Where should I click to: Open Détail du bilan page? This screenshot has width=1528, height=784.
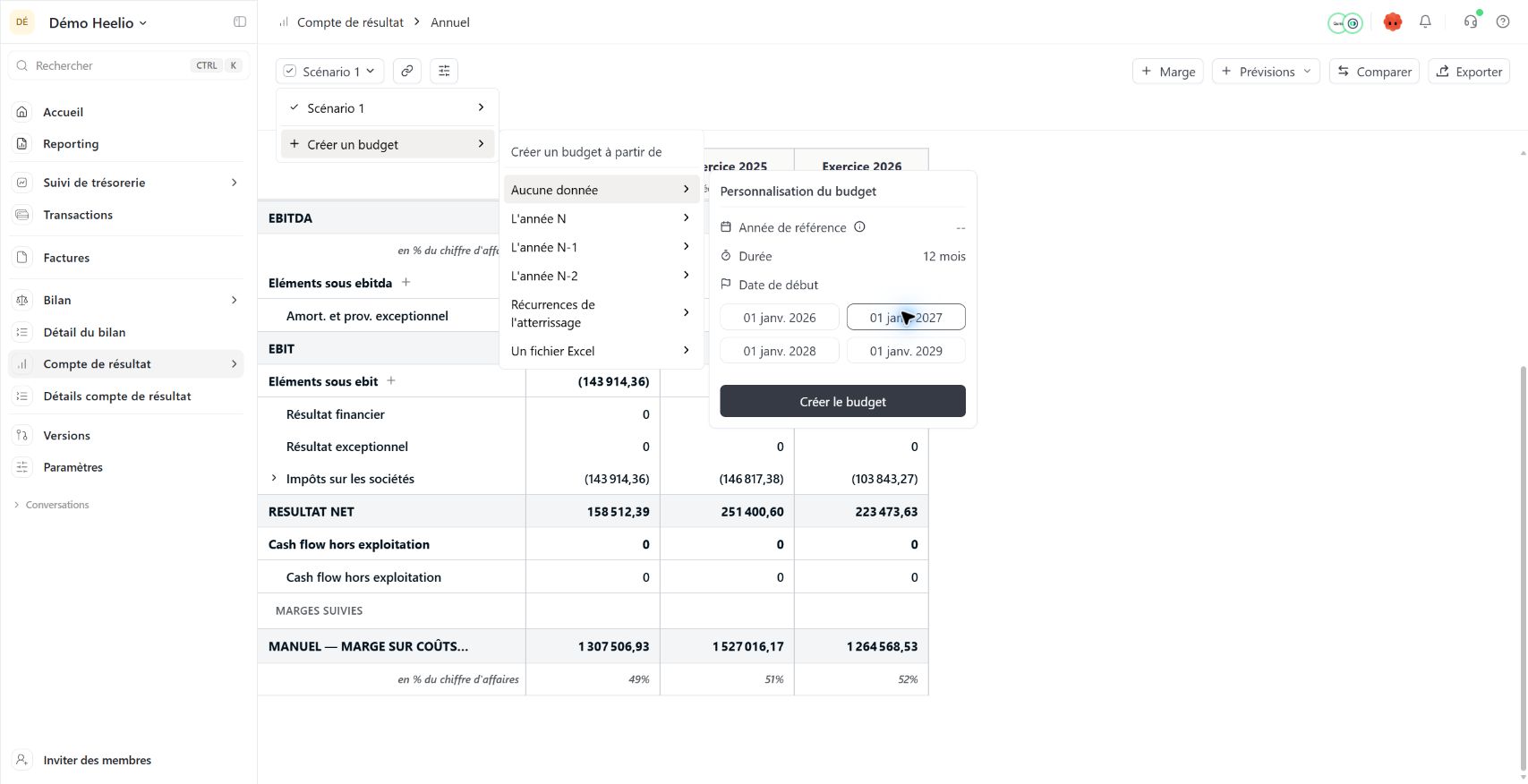(126, 332)
